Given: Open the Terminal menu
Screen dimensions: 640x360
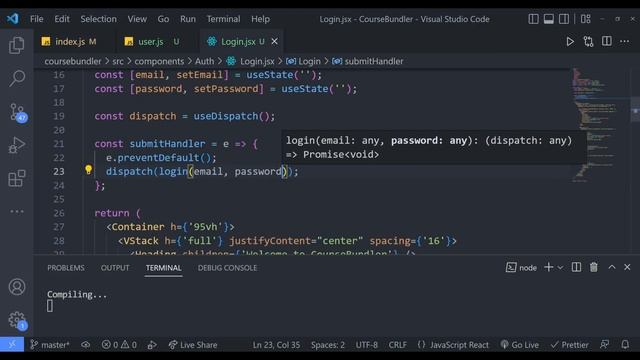Looking at the screenshot, I should [x=223, y=19].
